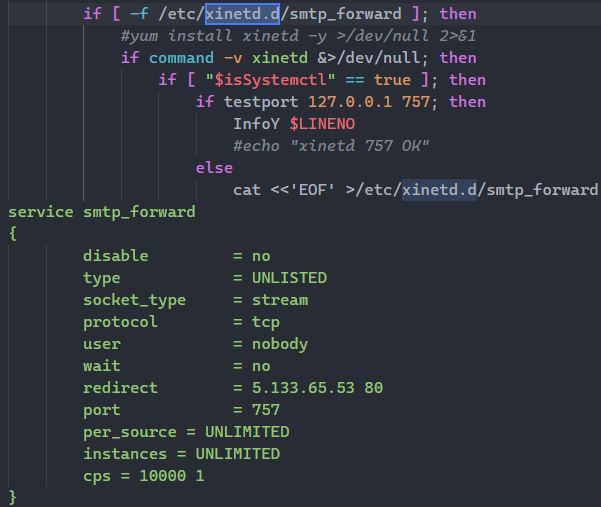
Task: Click the $LINENO variable
Action: click(x=322, y=124)
